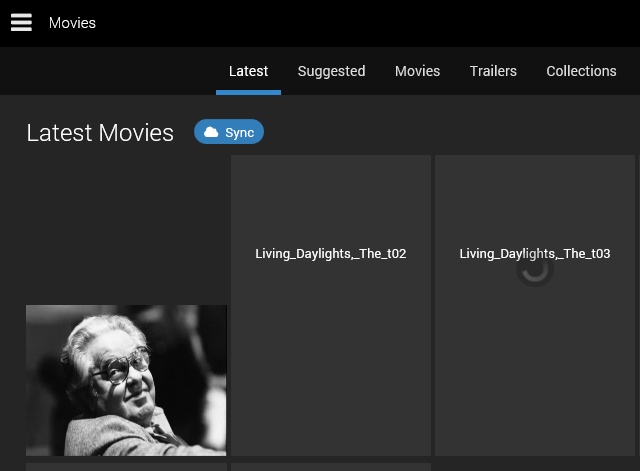Click the Movies page title in header
Screen dimensions: 640x471
pos(72,23)
